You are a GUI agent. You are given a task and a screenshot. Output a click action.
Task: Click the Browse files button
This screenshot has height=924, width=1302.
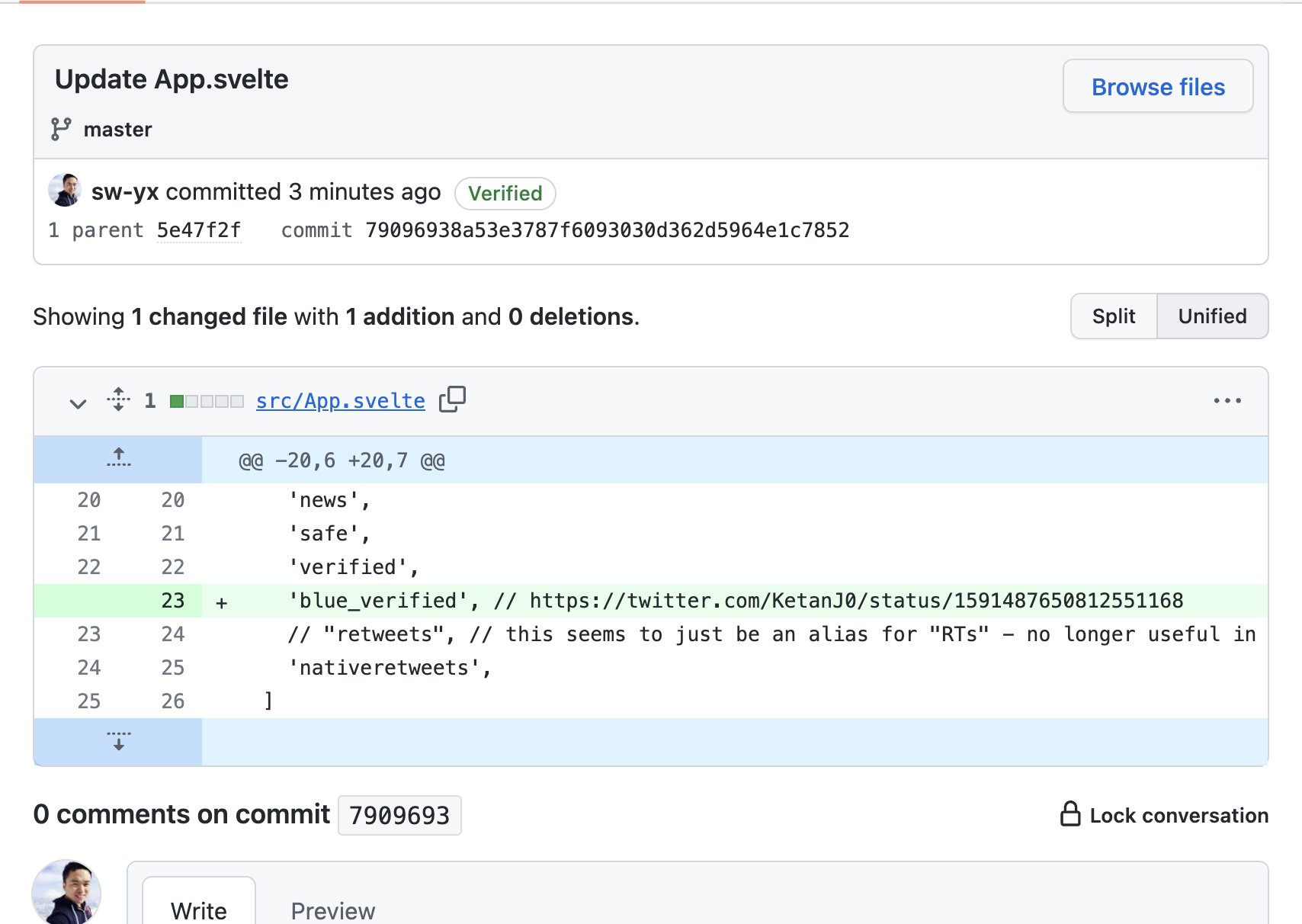tap(1158, 86)
